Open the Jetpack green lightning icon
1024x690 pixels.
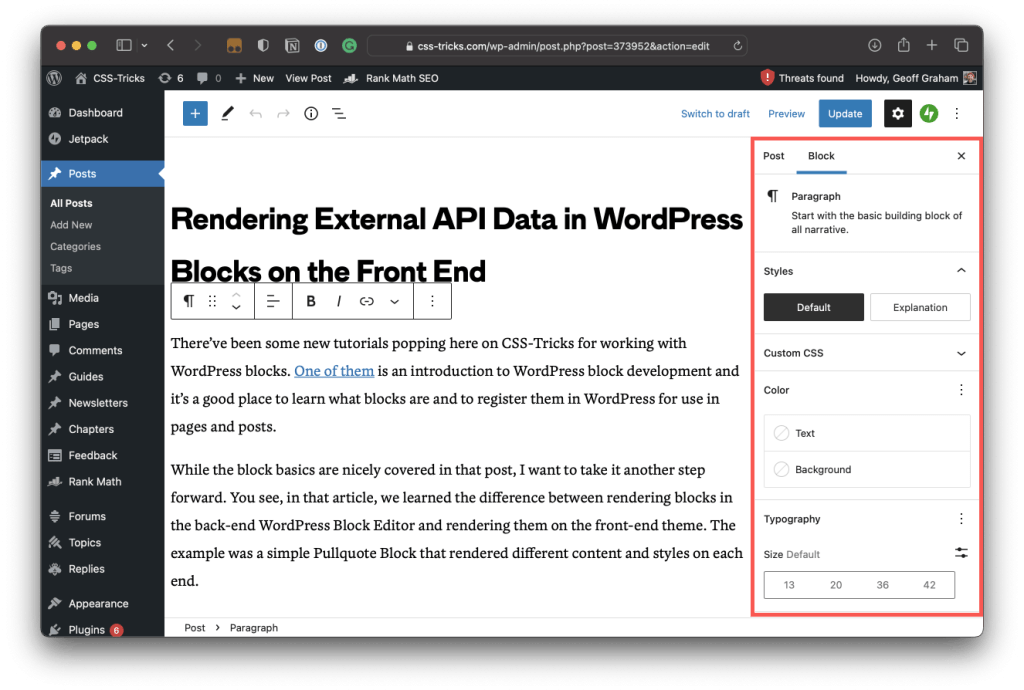pyautogui.click(x=929, y=114)
